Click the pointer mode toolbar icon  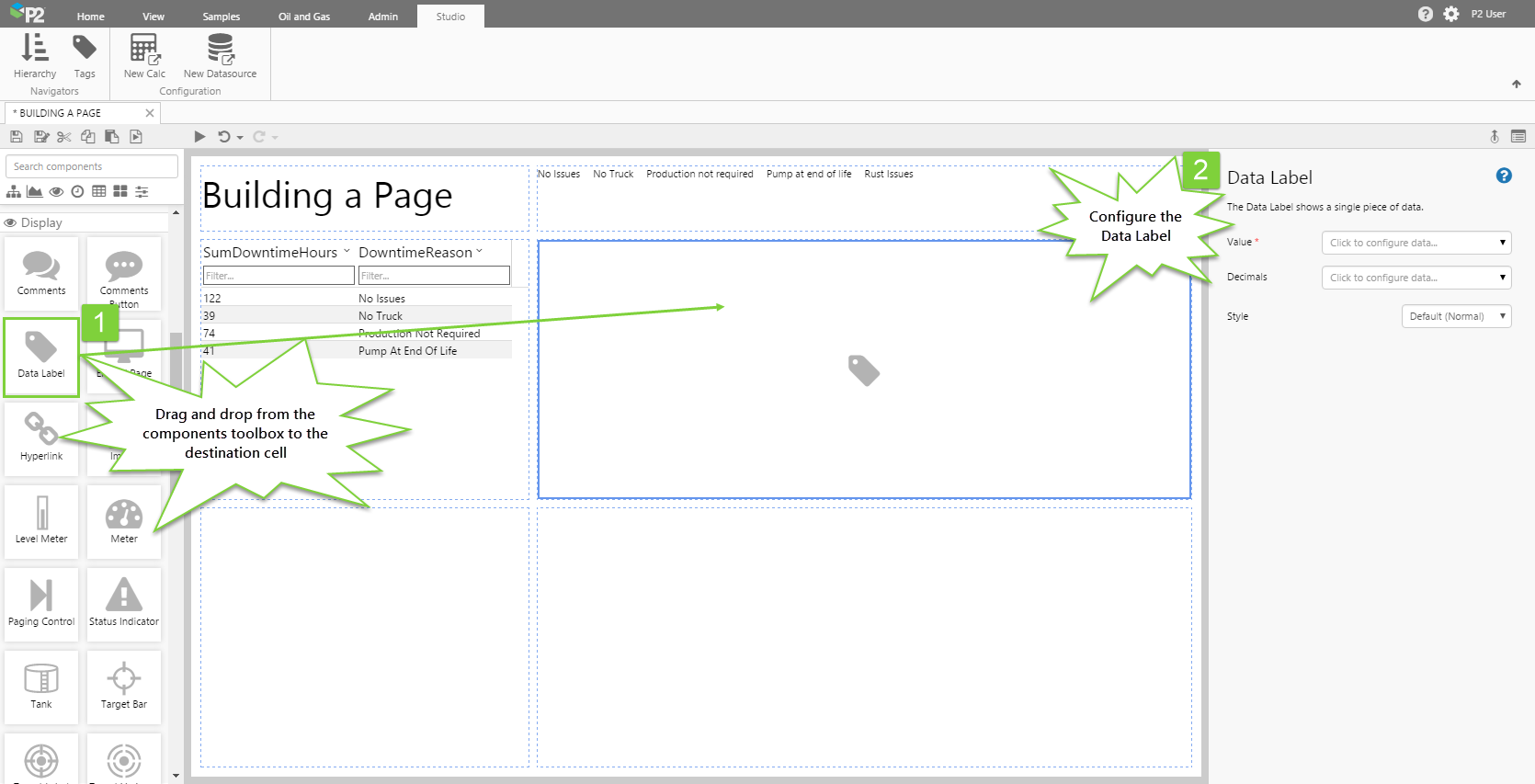pyautogui.click(x=1495, y=136)
